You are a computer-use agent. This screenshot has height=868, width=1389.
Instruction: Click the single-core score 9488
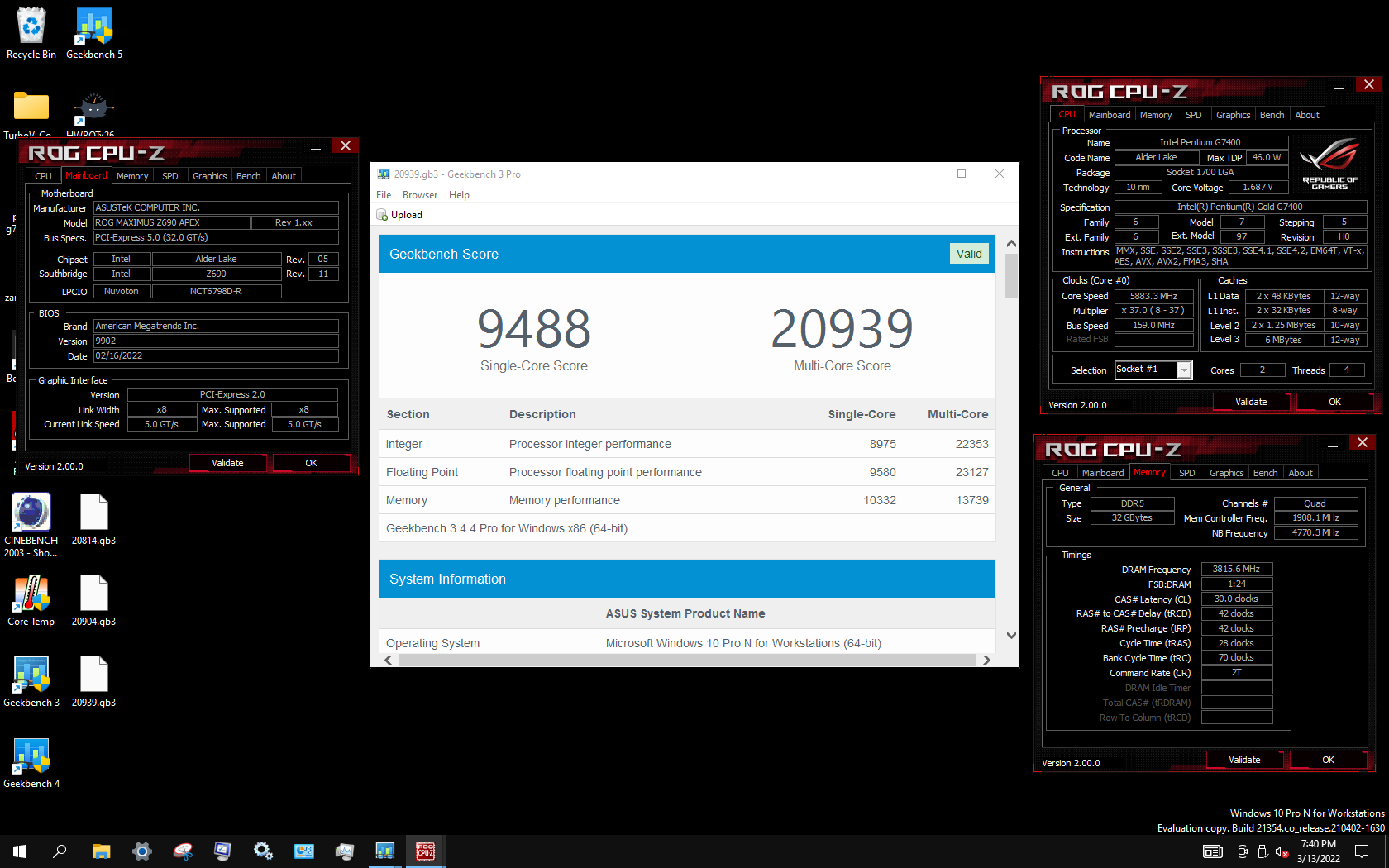coord(534,328)
